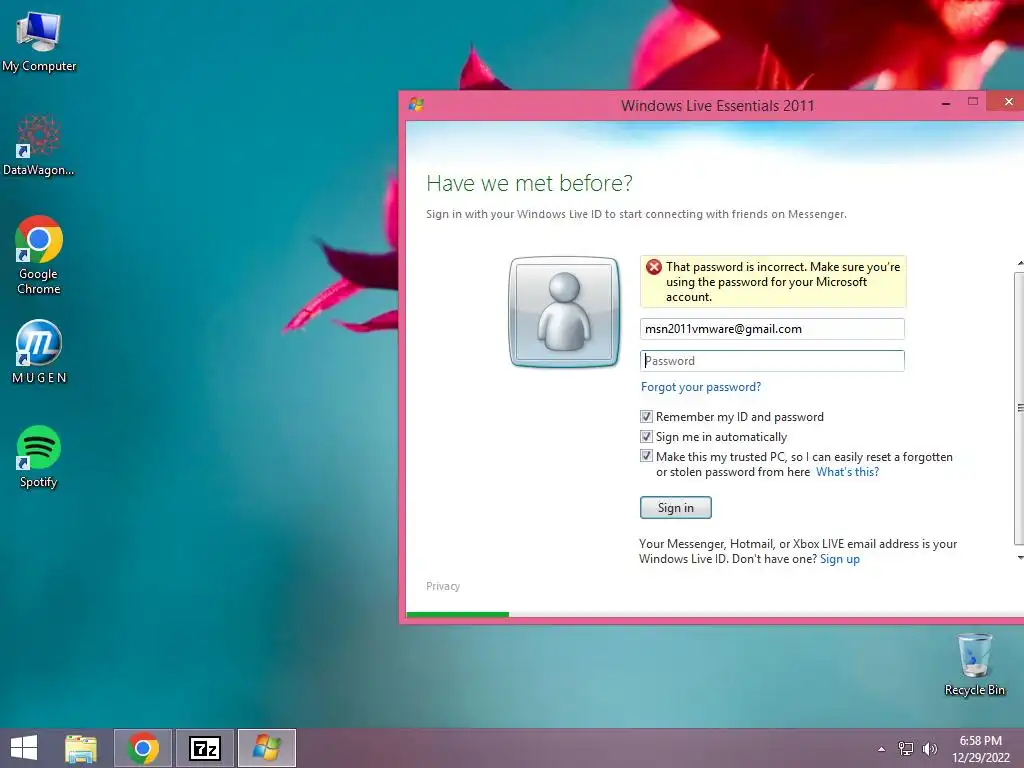Open the Recycle Bin icon
This screenshot has height=768, width=1024.
pyautogui.click(x=974, y=664)
